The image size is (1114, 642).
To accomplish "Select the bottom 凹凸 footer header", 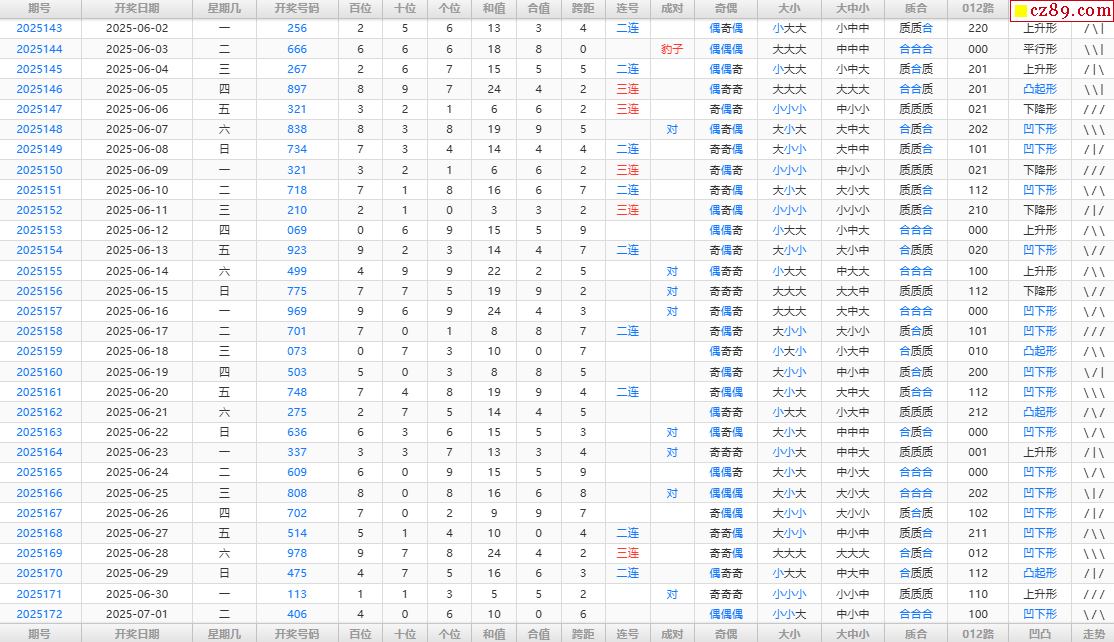I will [1040, 633].
